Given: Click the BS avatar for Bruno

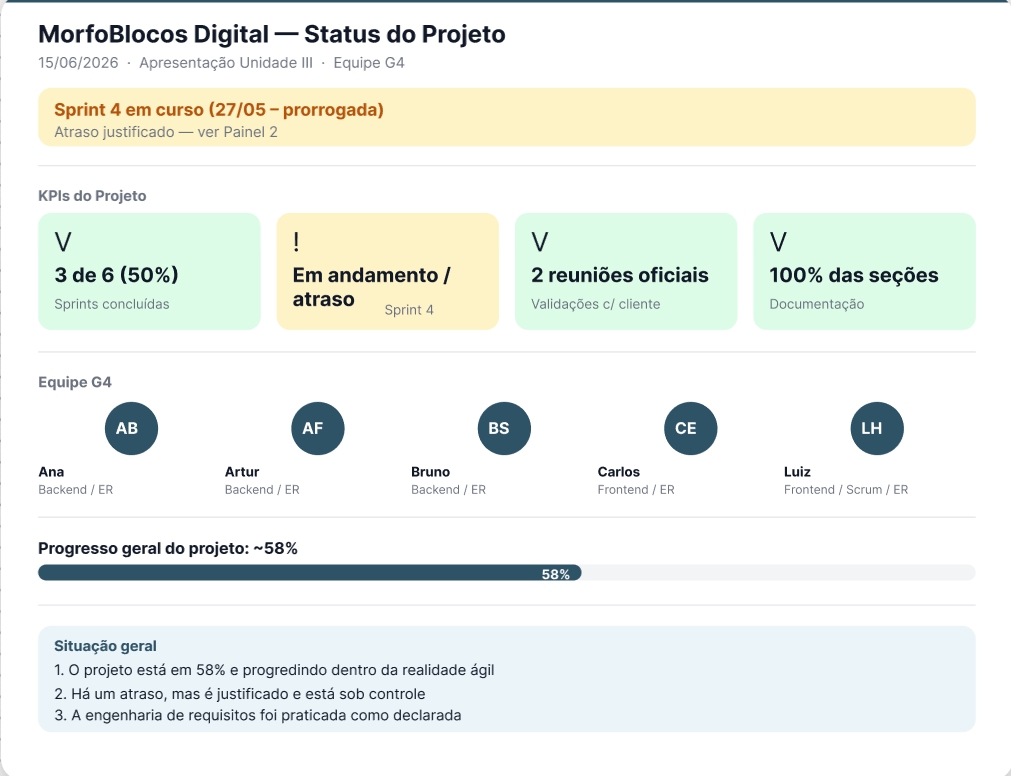Looking at the screenshot, I should point(504,429).
